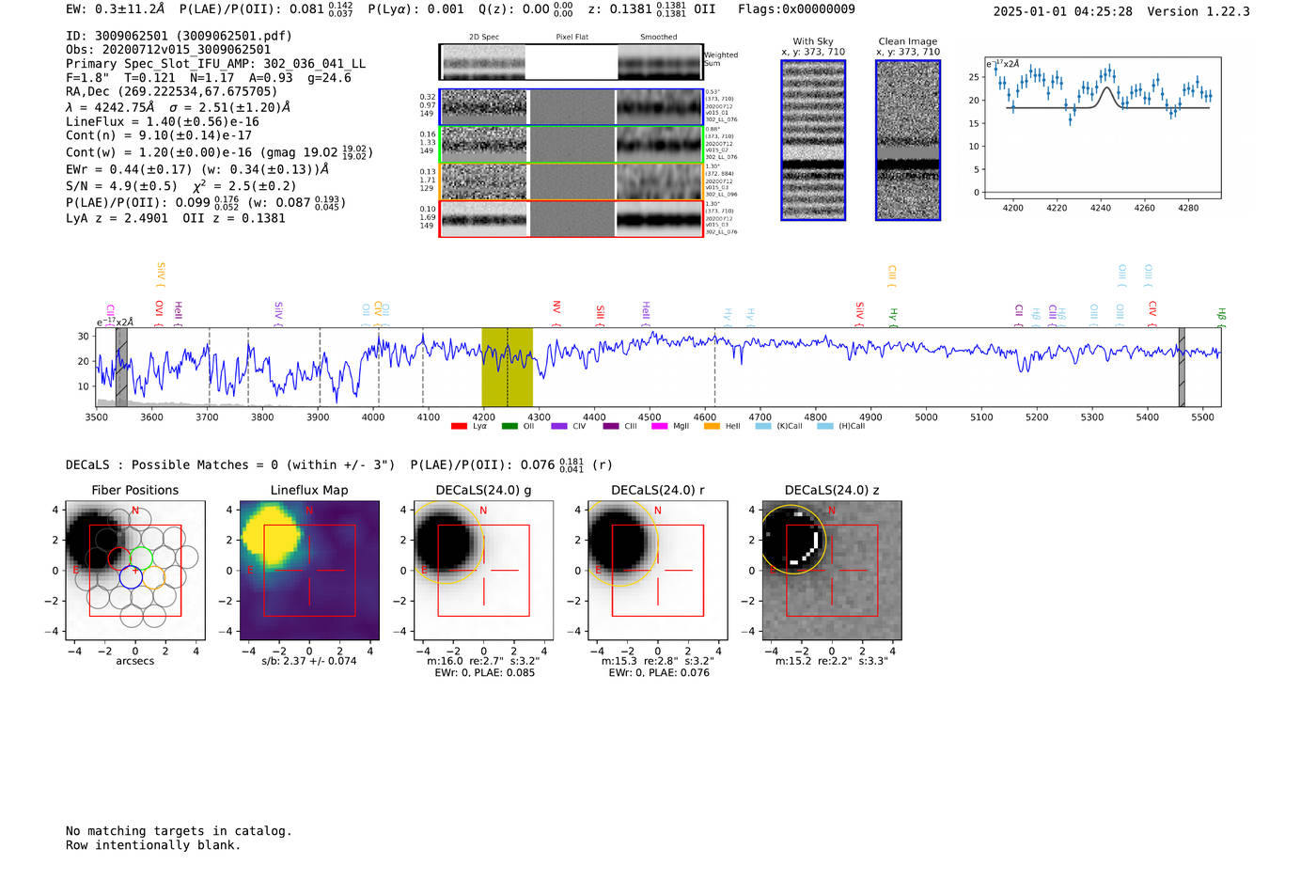Click the timestamp '2025-01-01 04:25:28'
This screenshot has height=896, width=1316.
pyautogui.click(x=1063, y=11)
